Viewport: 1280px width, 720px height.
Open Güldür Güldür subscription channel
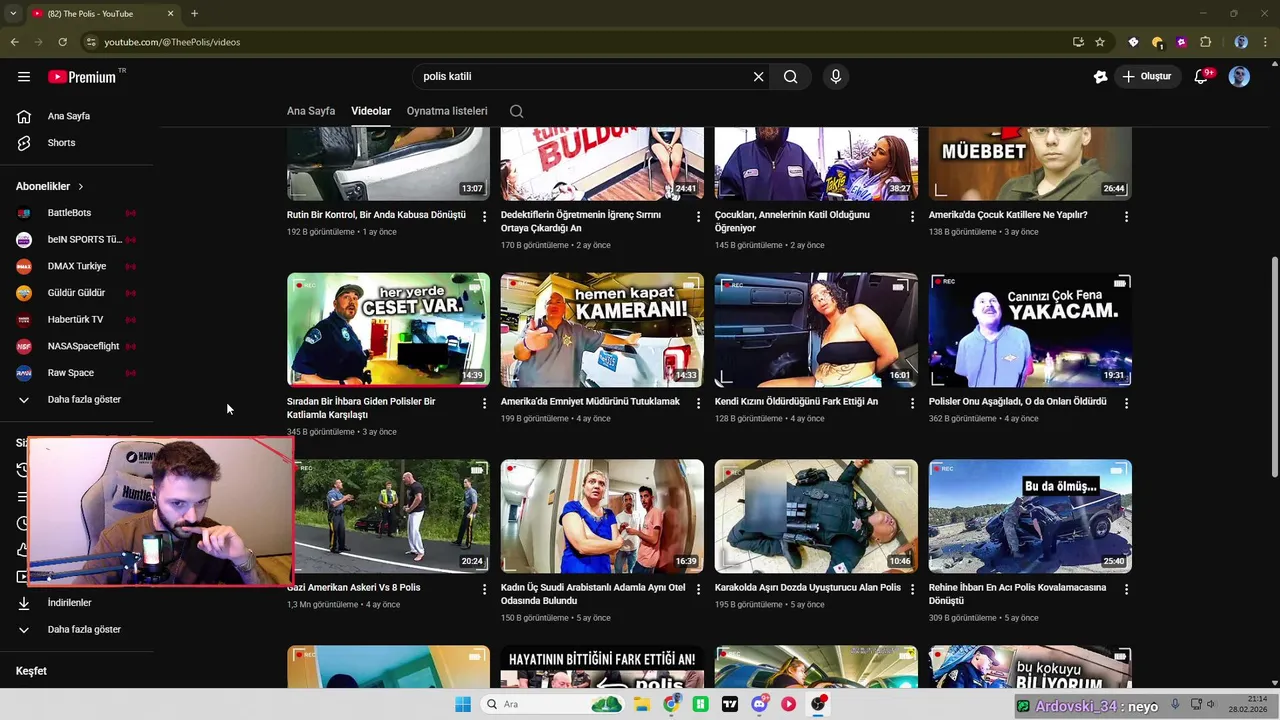click(x=77, y=293)
